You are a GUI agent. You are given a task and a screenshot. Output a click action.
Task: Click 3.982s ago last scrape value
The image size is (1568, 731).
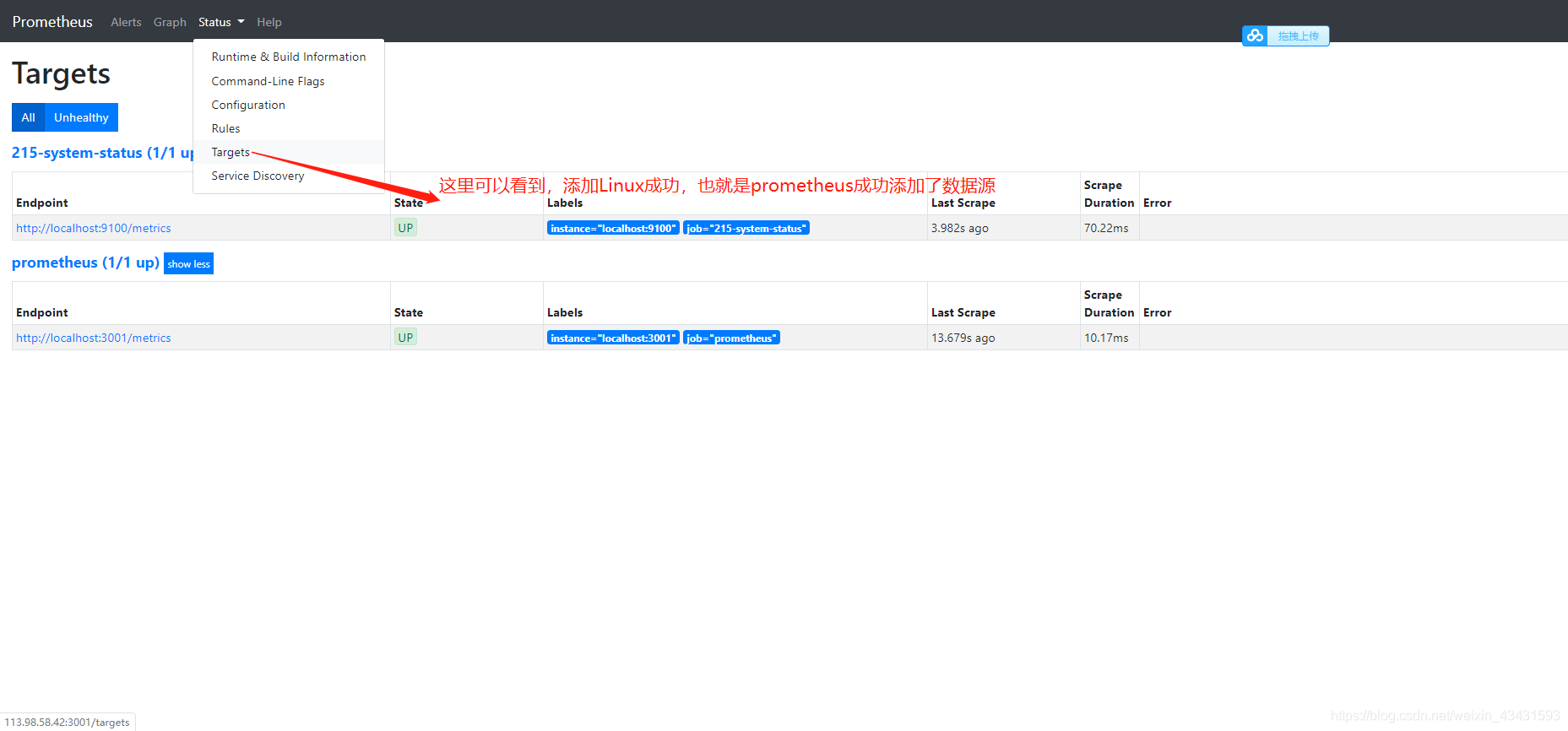point(959,228)
